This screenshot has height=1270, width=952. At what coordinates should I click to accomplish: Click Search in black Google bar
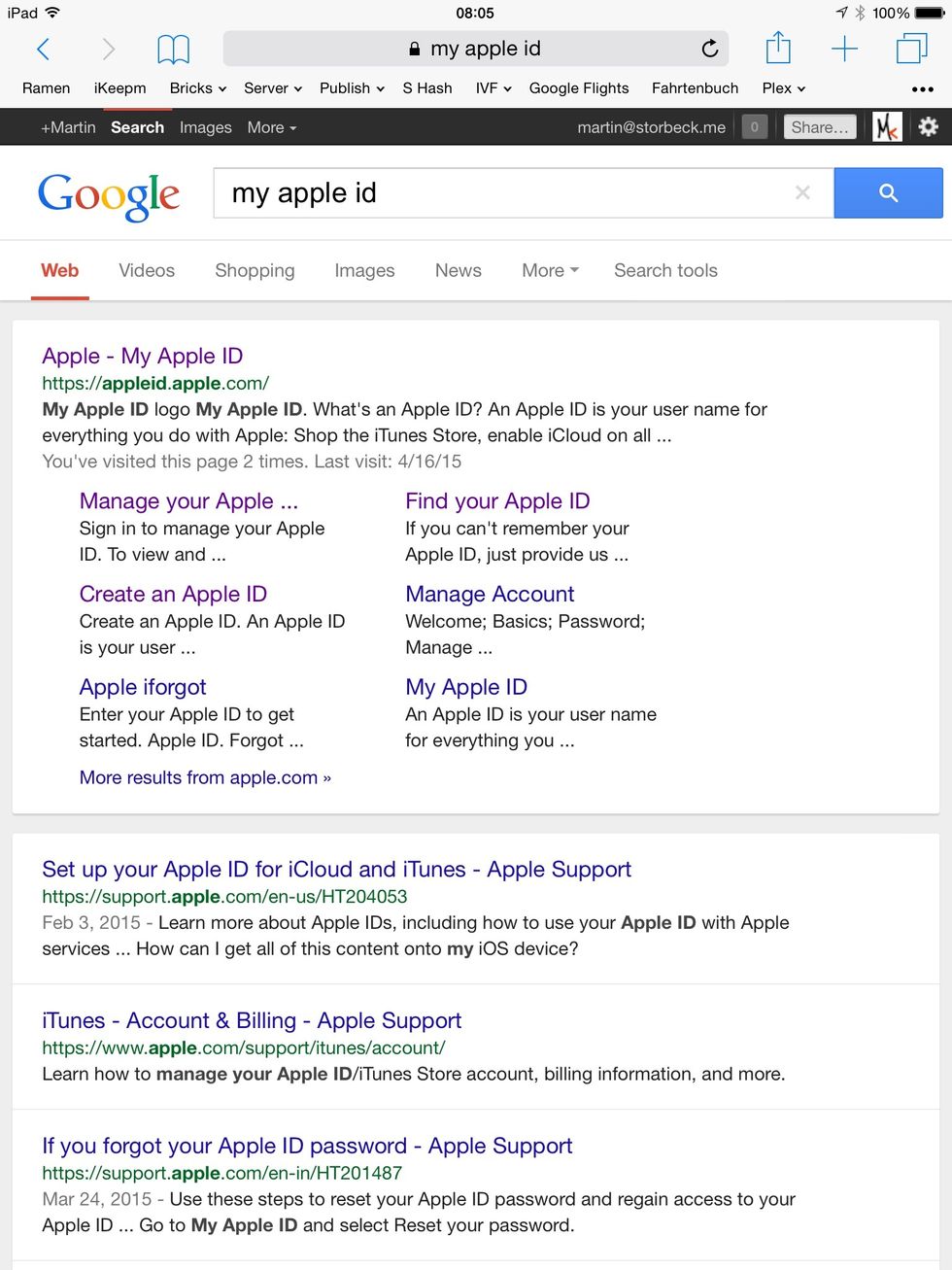[x=137, y=127]
